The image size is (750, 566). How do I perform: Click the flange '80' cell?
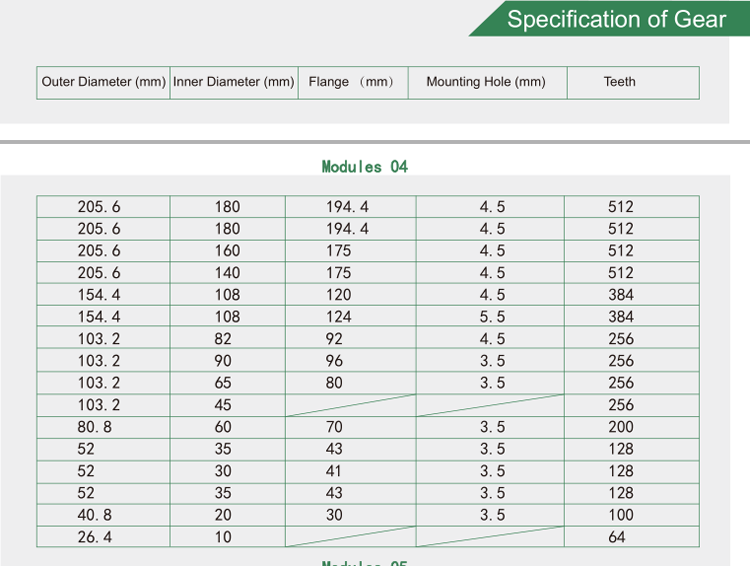click(x=351, y=383)
